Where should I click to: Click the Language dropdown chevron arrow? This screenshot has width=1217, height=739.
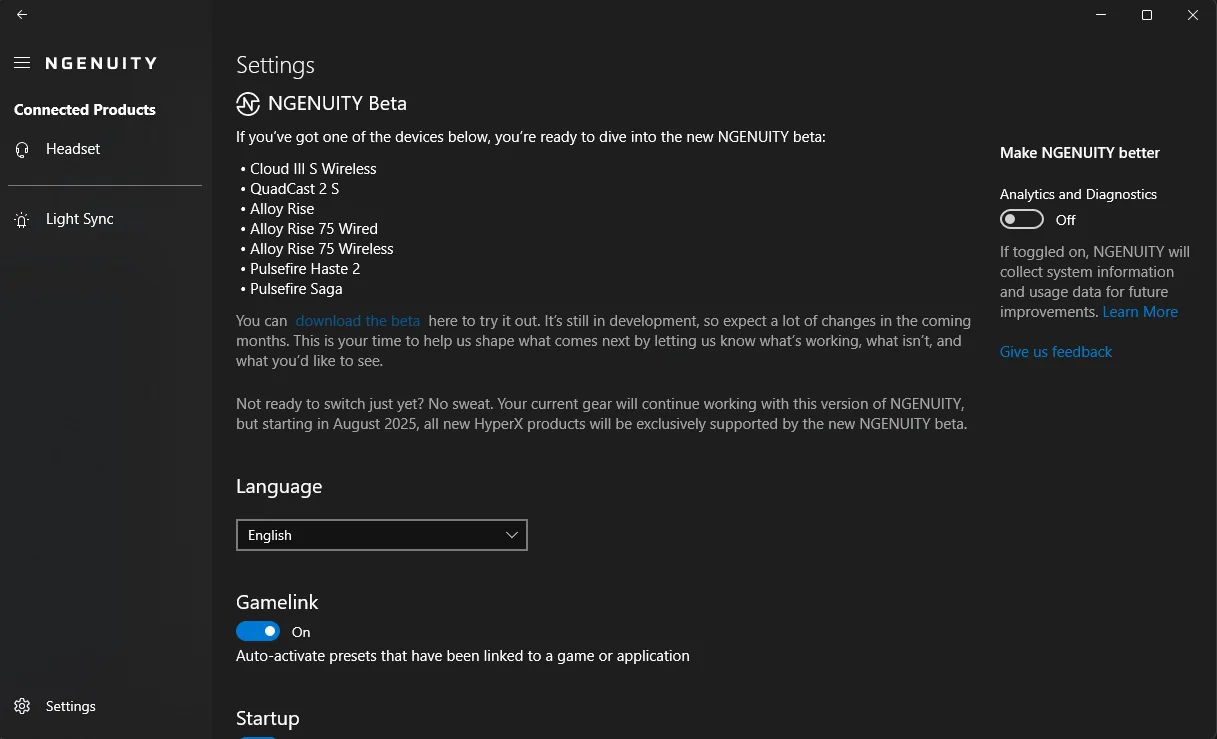(512, 535)
